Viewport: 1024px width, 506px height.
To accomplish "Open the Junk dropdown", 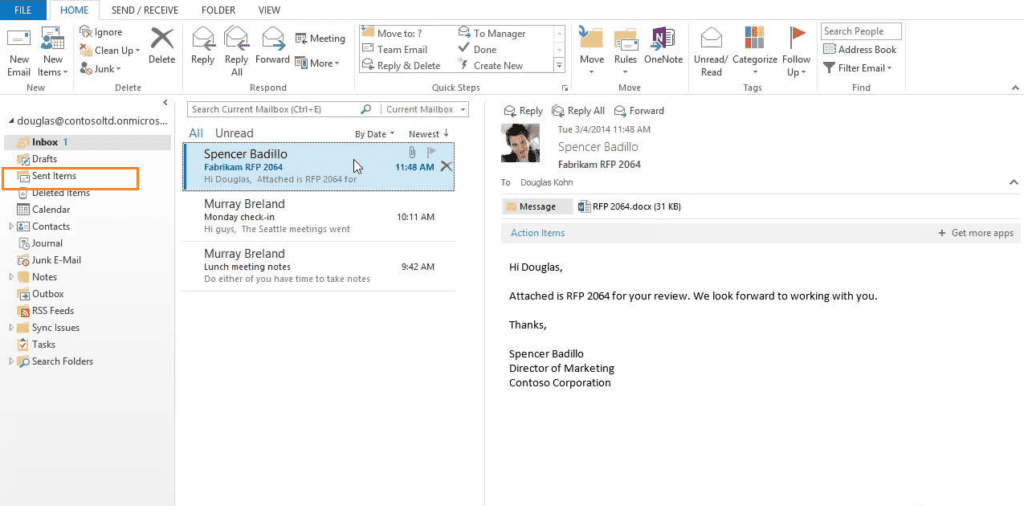I will tap(100, 69).
